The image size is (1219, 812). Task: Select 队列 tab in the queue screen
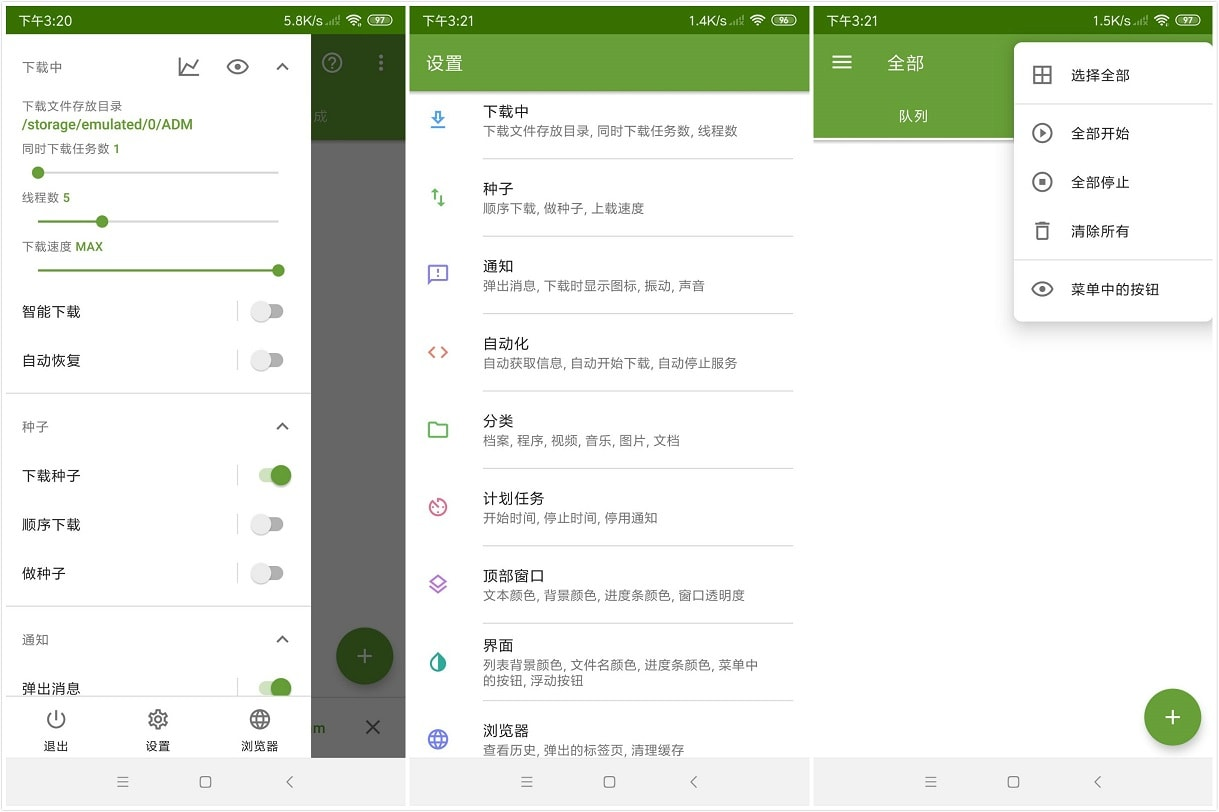(913, 115)
